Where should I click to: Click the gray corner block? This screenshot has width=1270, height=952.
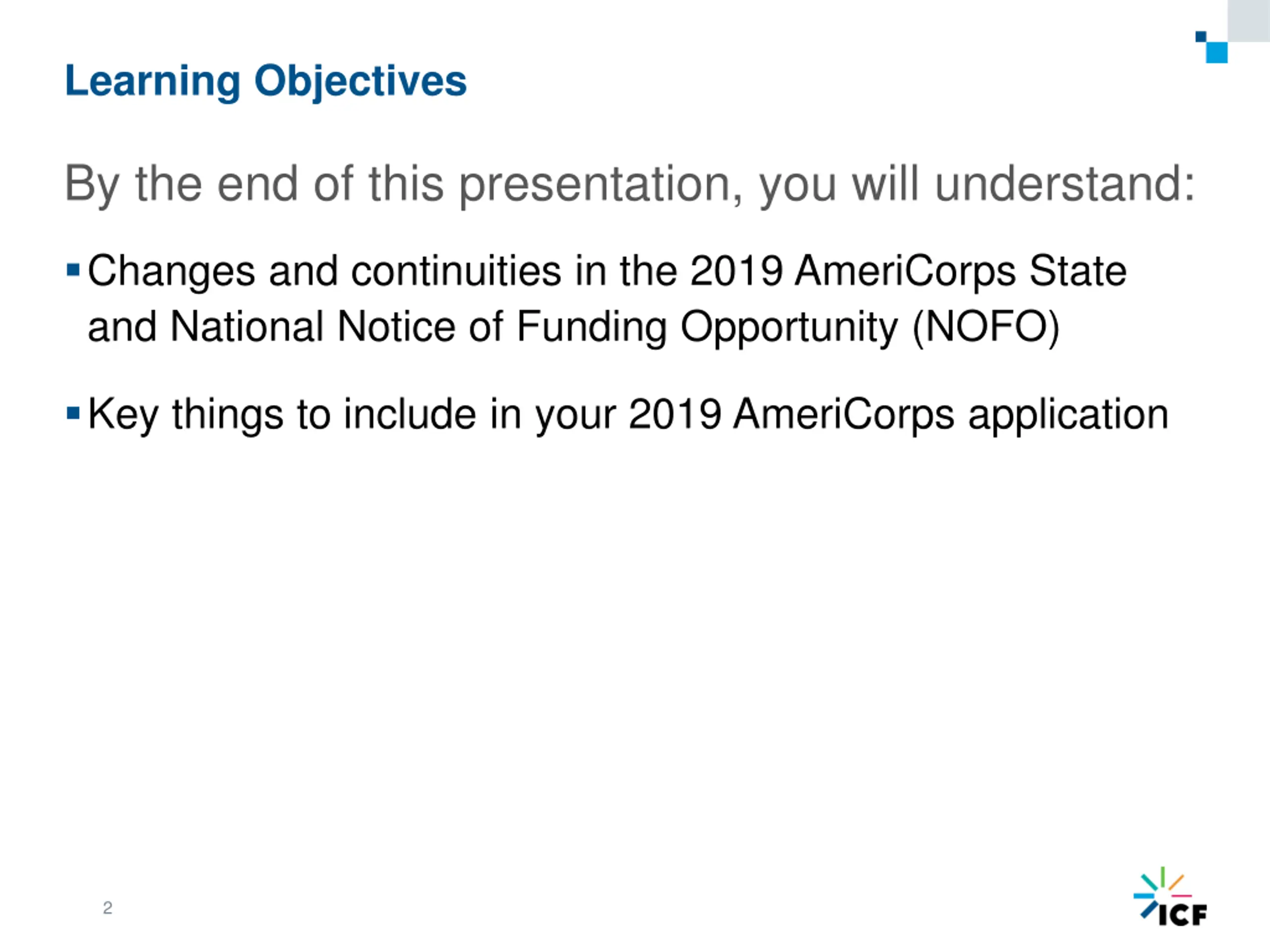click(x=1249, y=21)
